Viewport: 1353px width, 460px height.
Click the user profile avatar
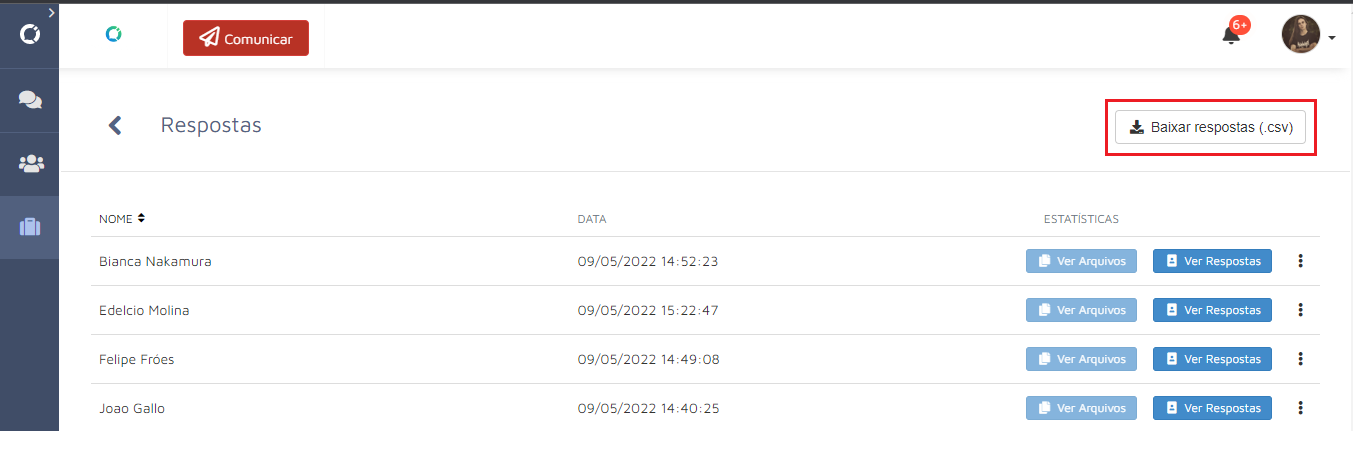(x=1301, y=35)
